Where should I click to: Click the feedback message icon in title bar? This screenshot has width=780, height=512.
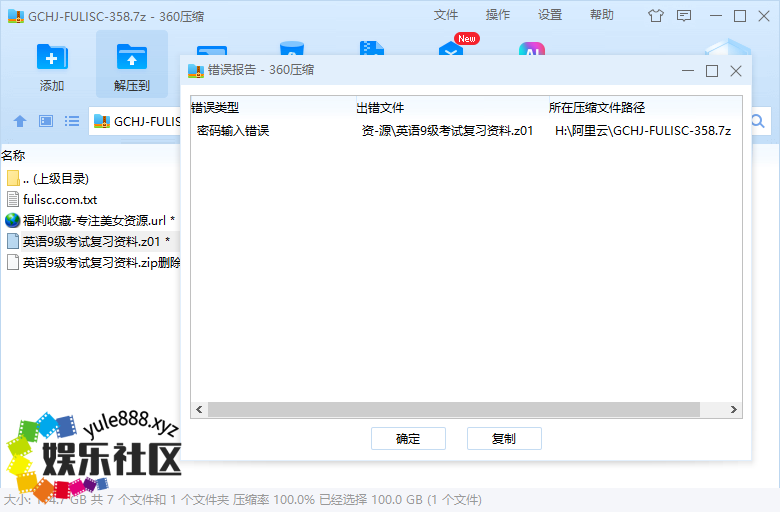point(684,16)
